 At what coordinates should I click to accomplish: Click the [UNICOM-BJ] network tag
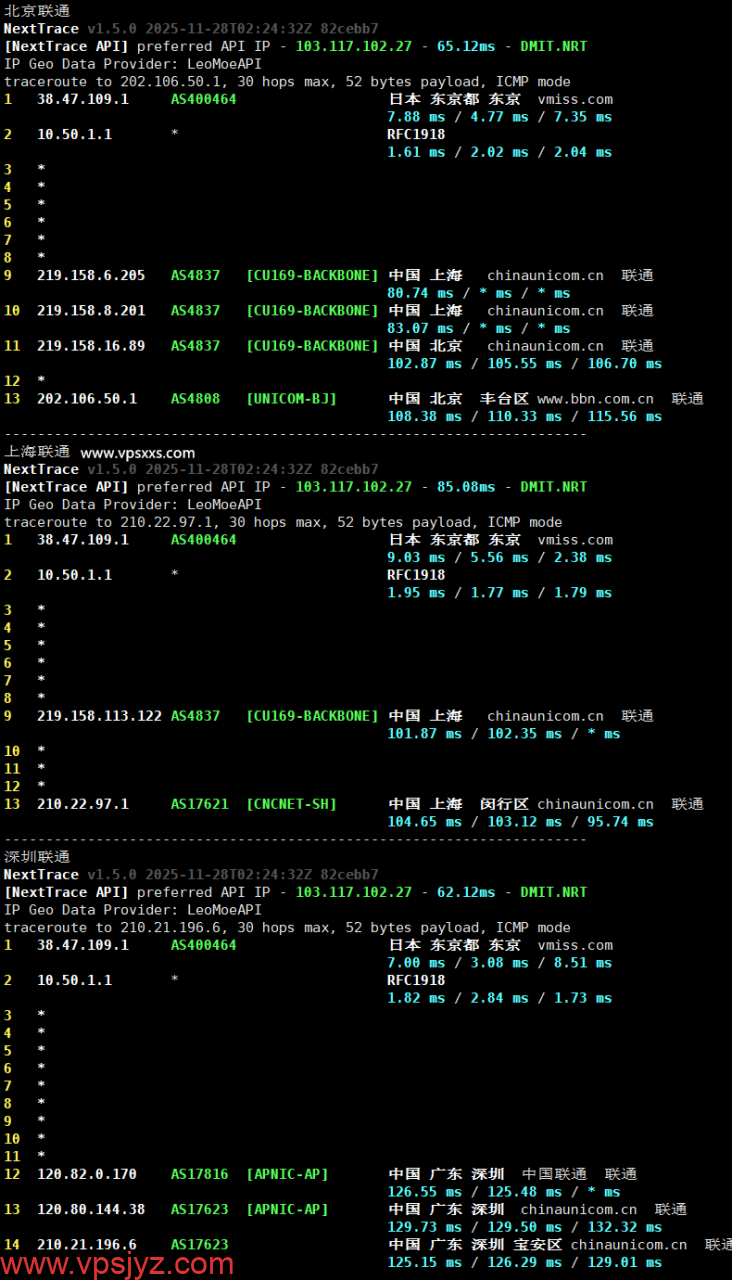(291, 399)
